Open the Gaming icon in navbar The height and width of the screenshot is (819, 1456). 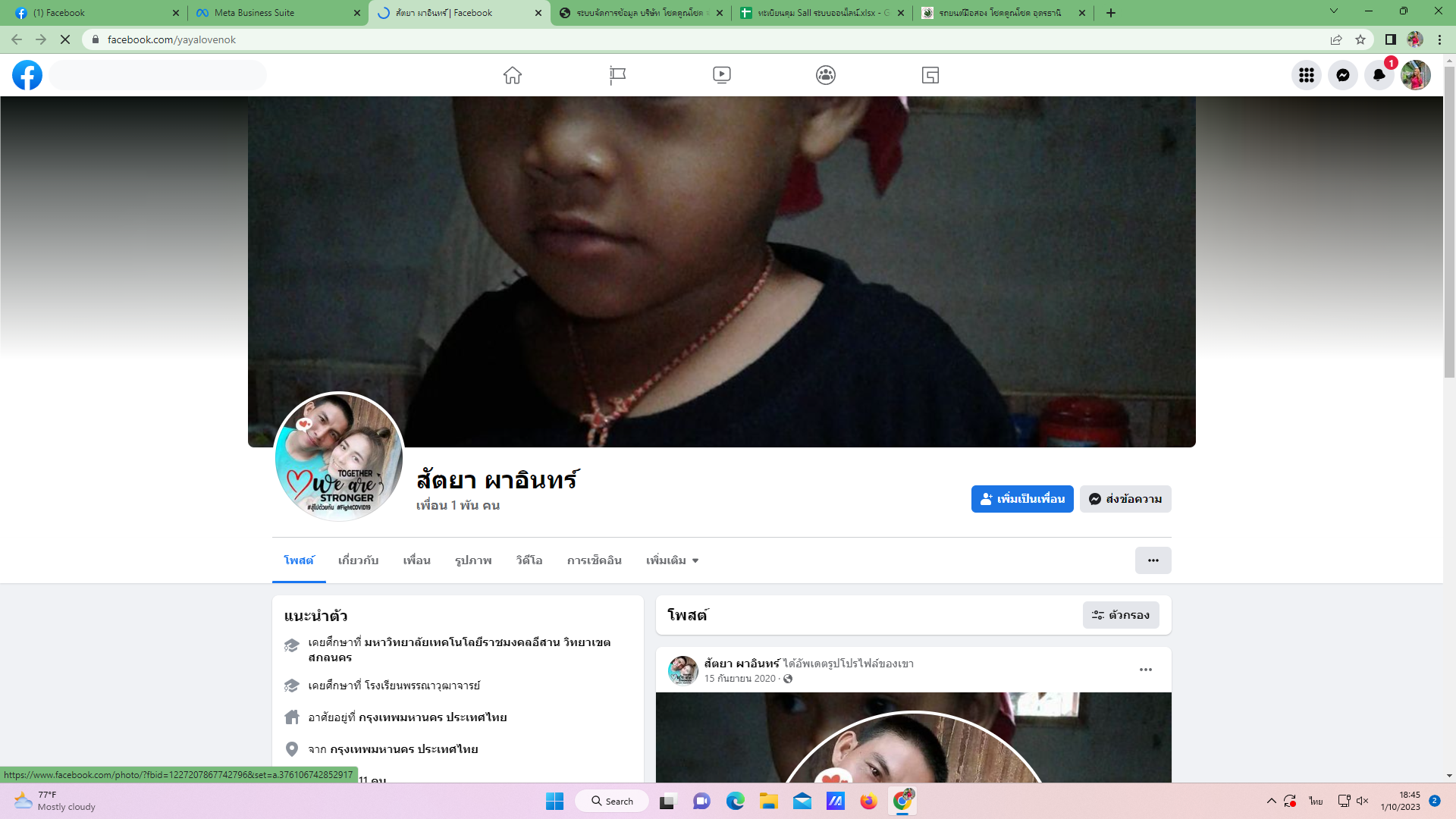click(930, 75)
